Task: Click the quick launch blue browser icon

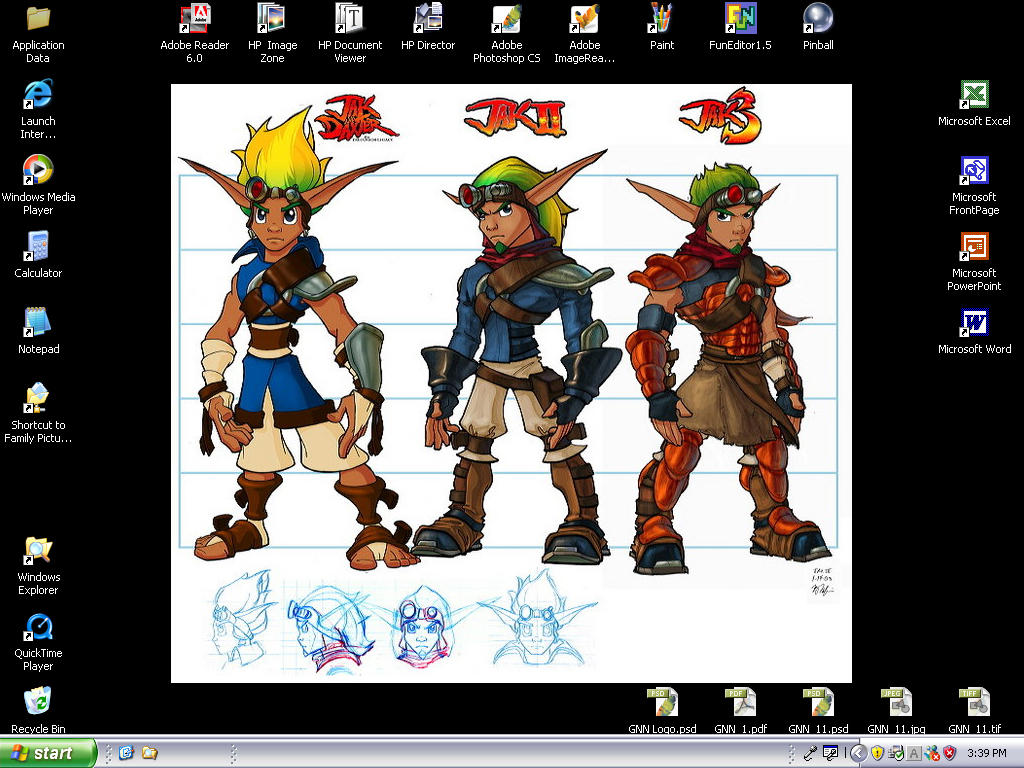Action: click(126, 753)
